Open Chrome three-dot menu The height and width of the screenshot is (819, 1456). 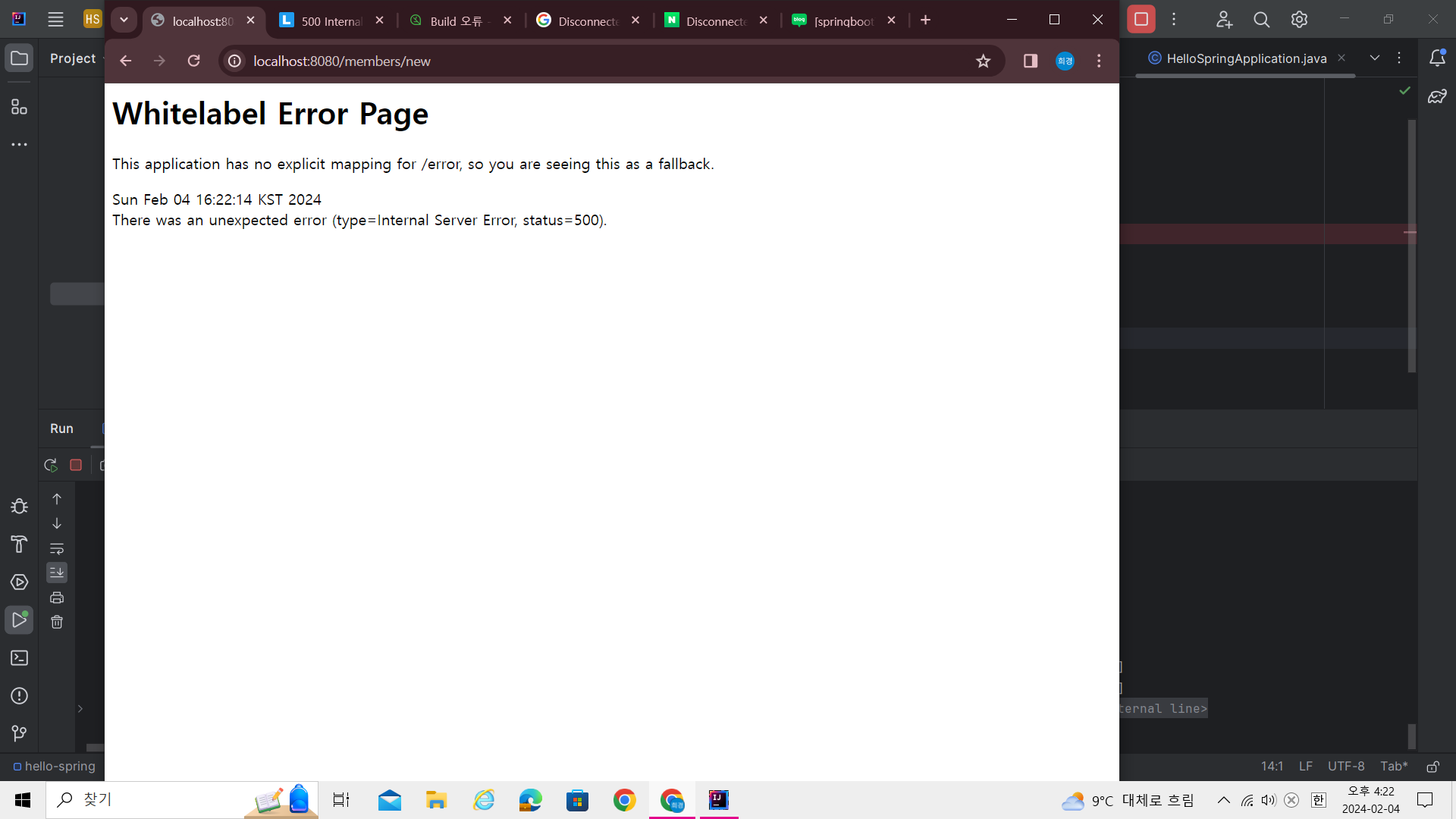(1099, 61)
